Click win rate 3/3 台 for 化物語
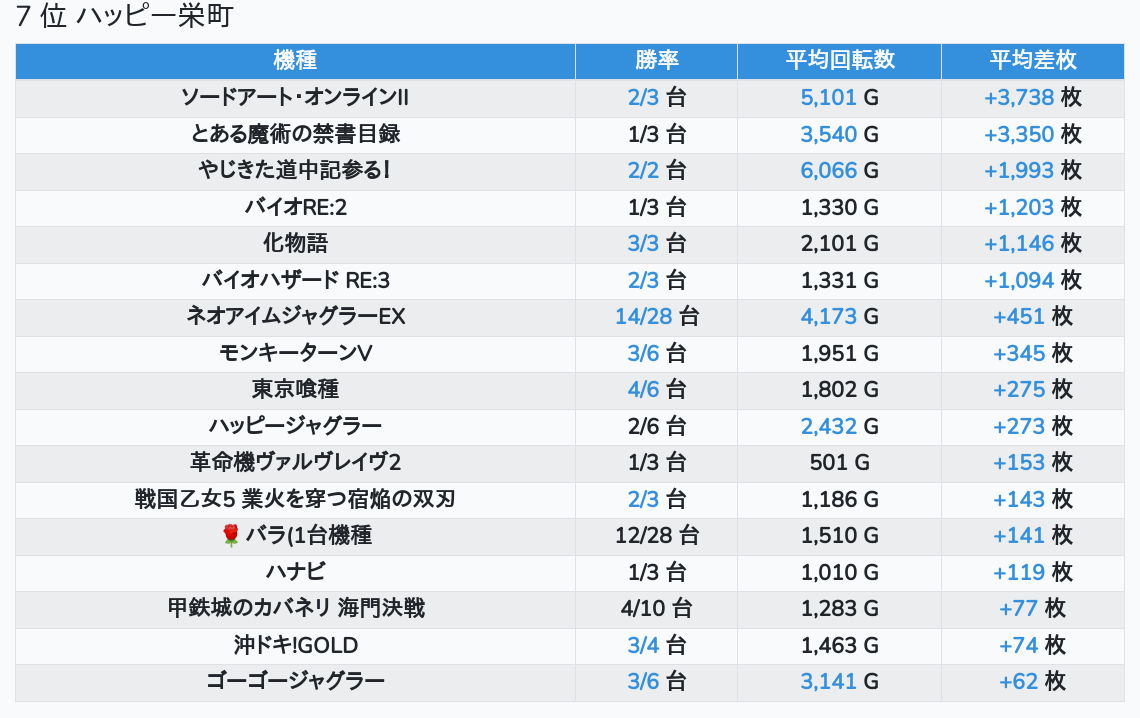The width and height of the screenshot is (1140, 718). pyautogui.click(x=657, y=243)
